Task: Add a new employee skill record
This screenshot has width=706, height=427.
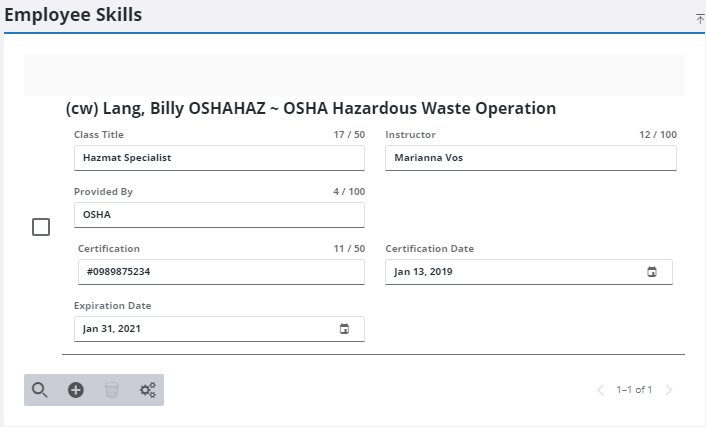Action: [x=76, y=390]
